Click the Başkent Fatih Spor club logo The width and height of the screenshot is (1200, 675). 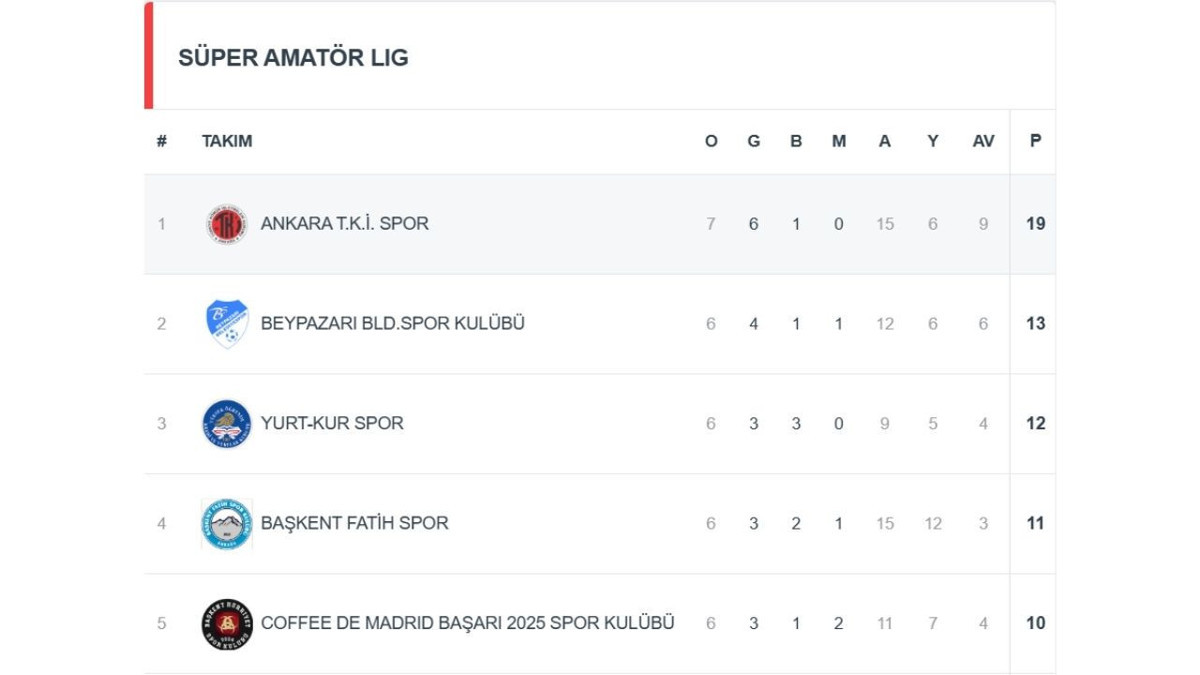[x=227, y=524]
